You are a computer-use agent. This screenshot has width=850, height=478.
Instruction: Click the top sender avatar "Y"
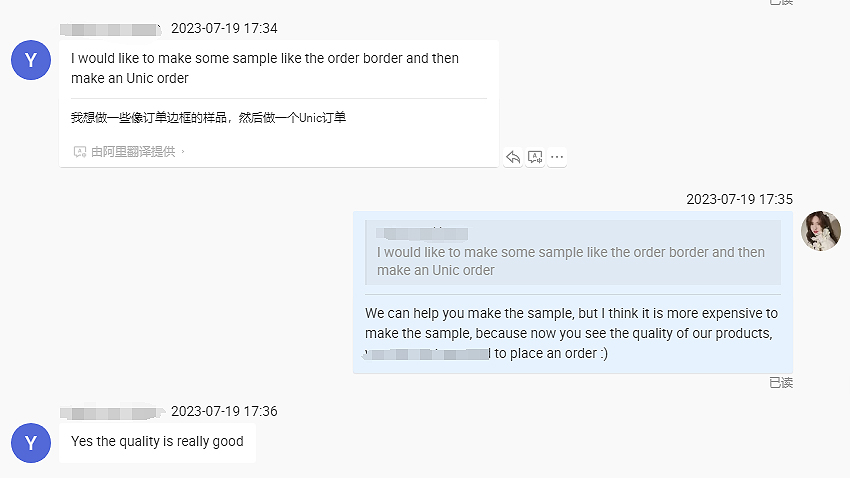tap(31, 60)
